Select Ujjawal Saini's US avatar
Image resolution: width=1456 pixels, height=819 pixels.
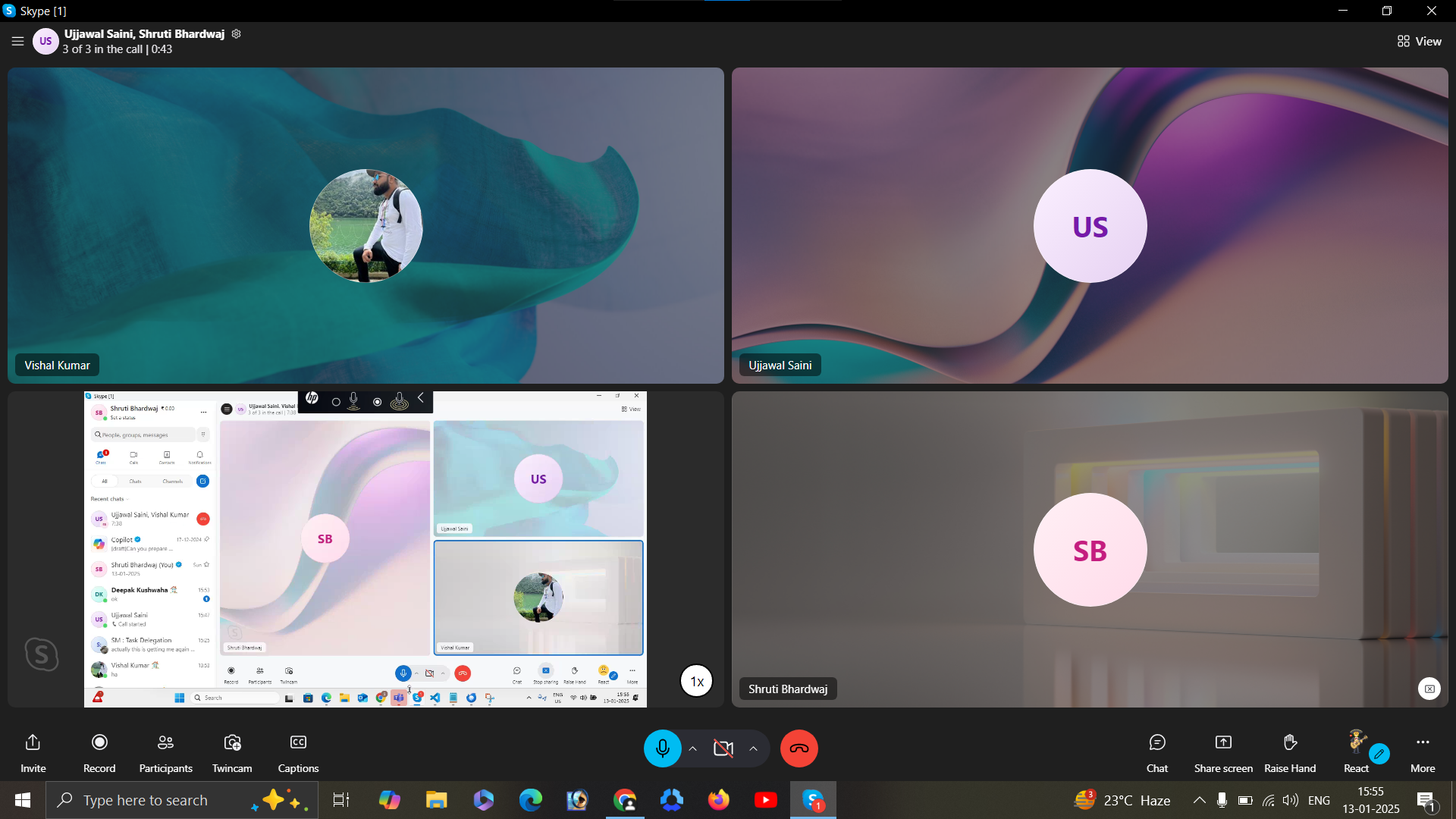(1090, 226)
